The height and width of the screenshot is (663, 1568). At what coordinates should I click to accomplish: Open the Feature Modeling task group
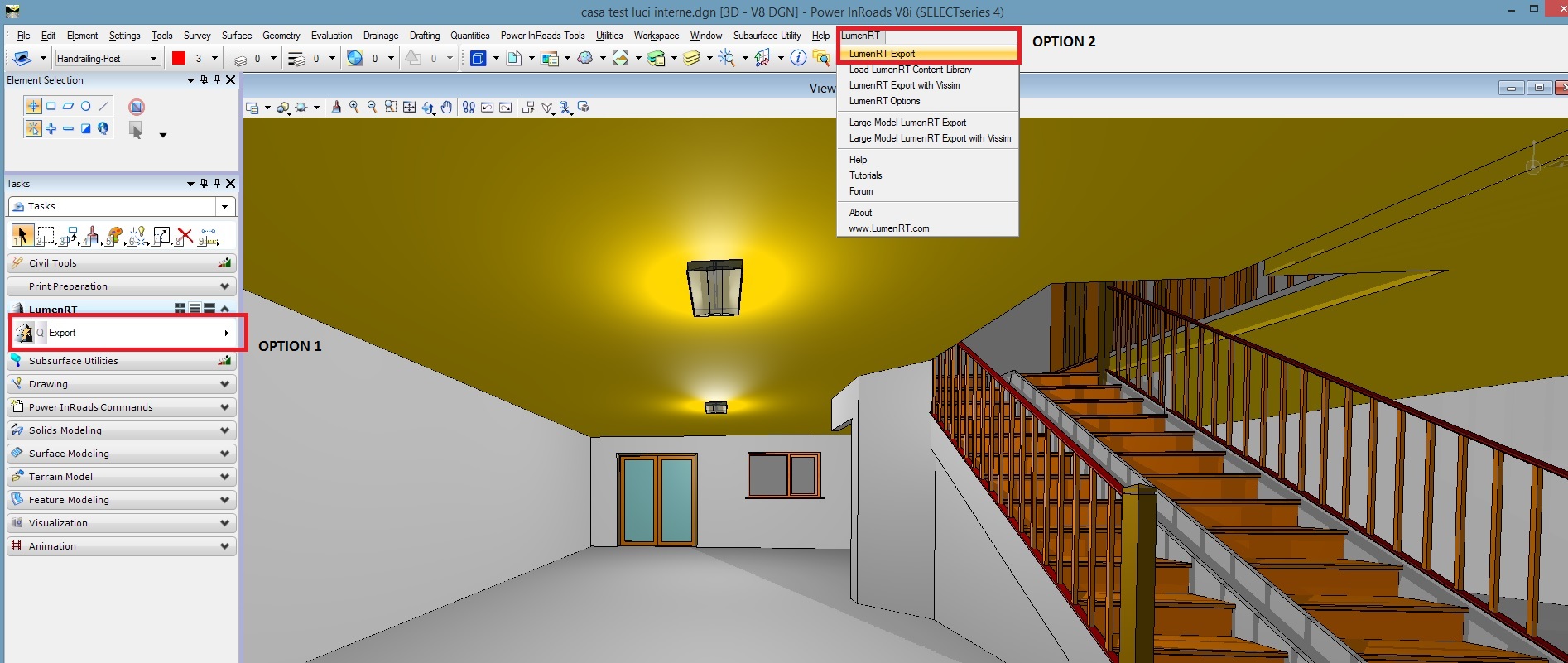[x=121, y=500]
